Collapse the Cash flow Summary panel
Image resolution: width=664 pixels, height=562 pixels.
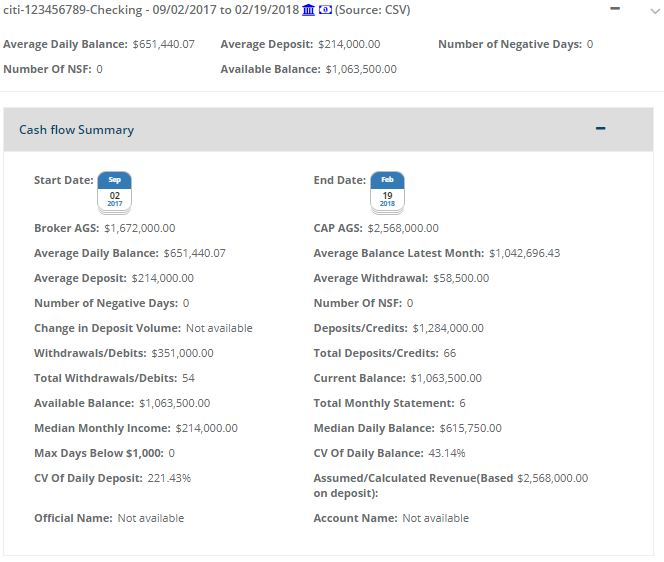[600, 128]
